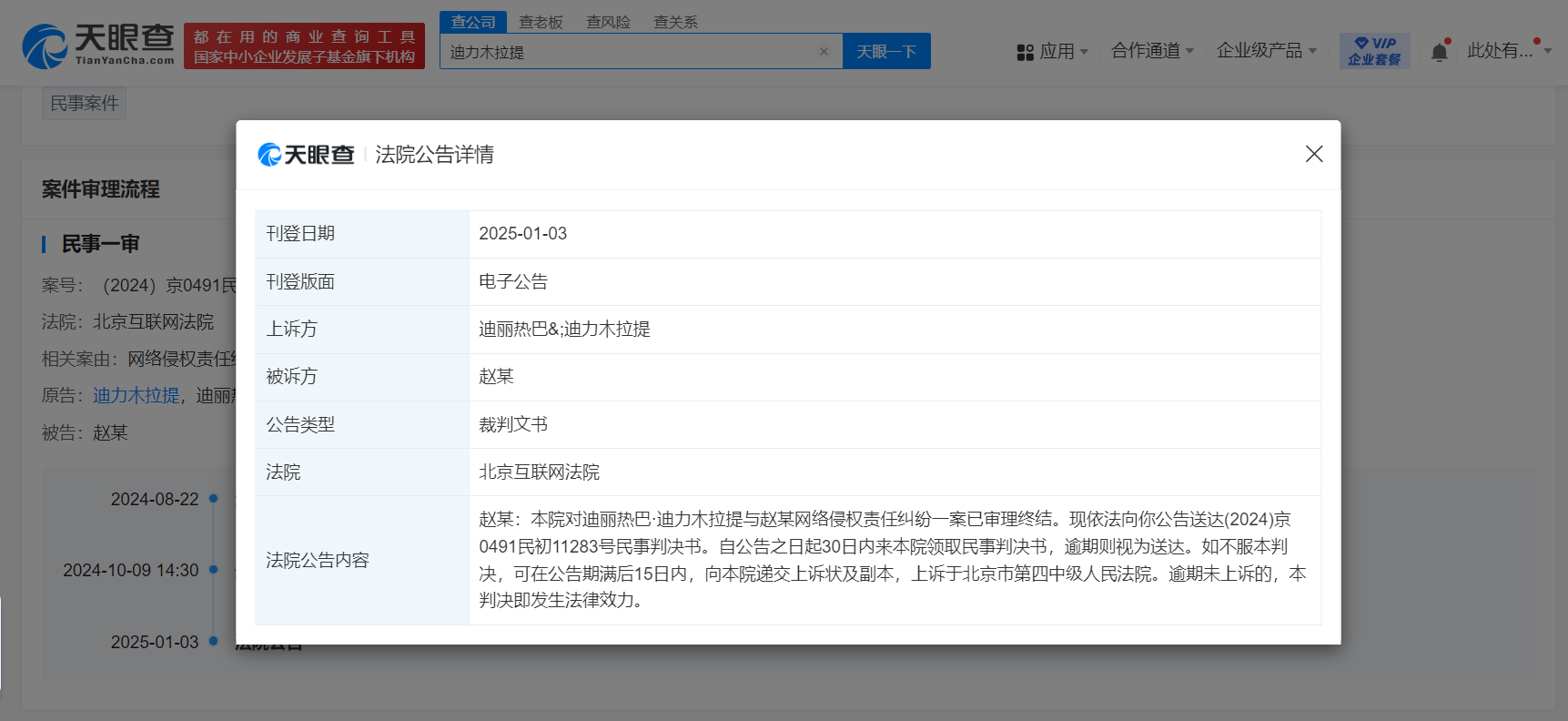Clear the search box text
The image size is (1568, 721).
pos(824,52)
